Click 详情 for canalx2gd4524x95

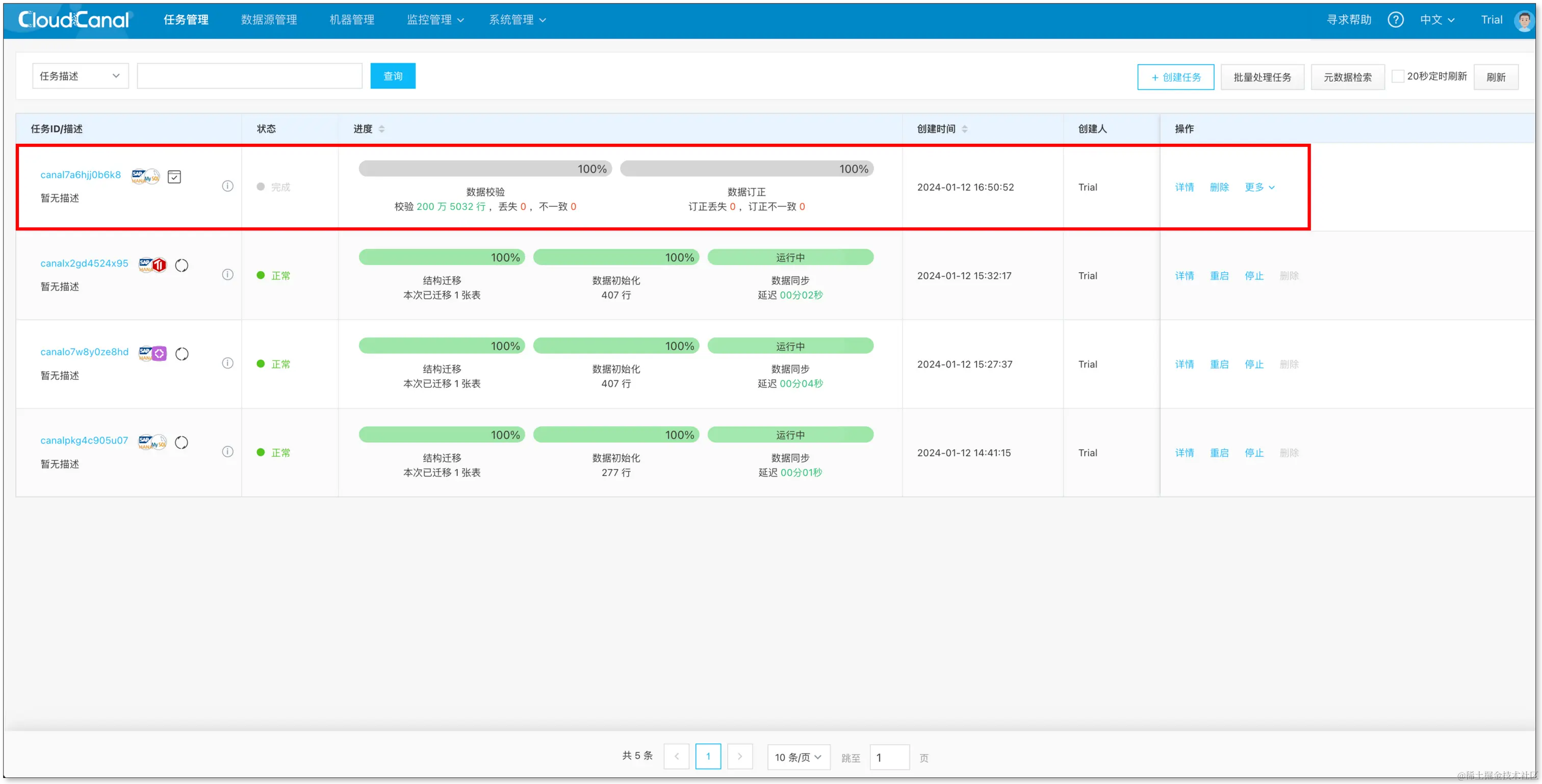coord(1184,275)
